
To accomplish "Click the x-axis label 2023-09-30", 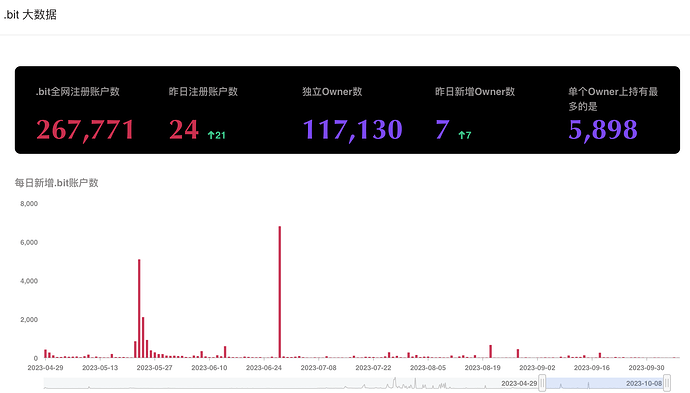I will pyautogui.click(x=646, y=367).
